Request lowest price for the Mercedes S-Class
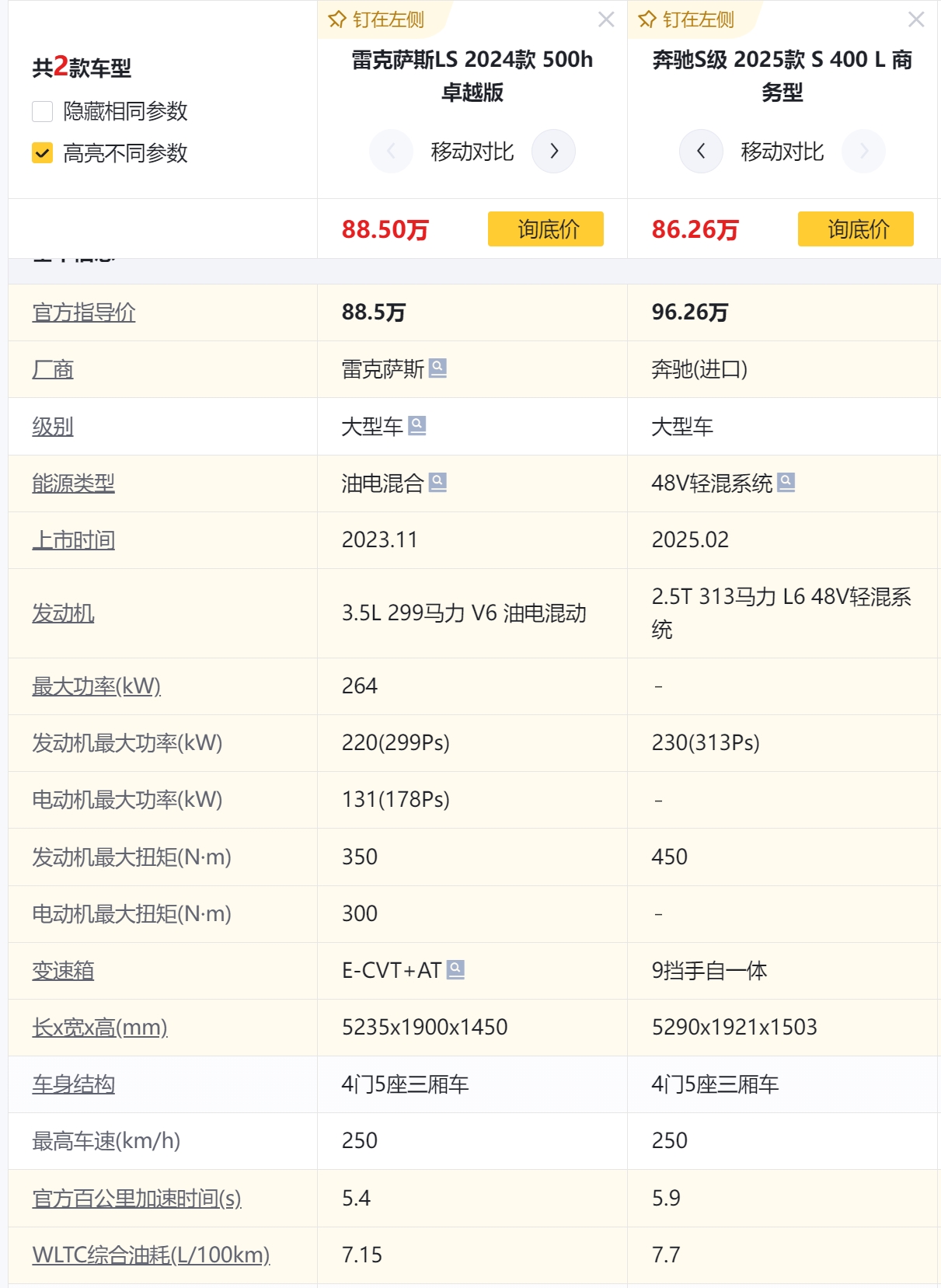The width and height of the screenshot is (941, 1288). coord(856,229)
